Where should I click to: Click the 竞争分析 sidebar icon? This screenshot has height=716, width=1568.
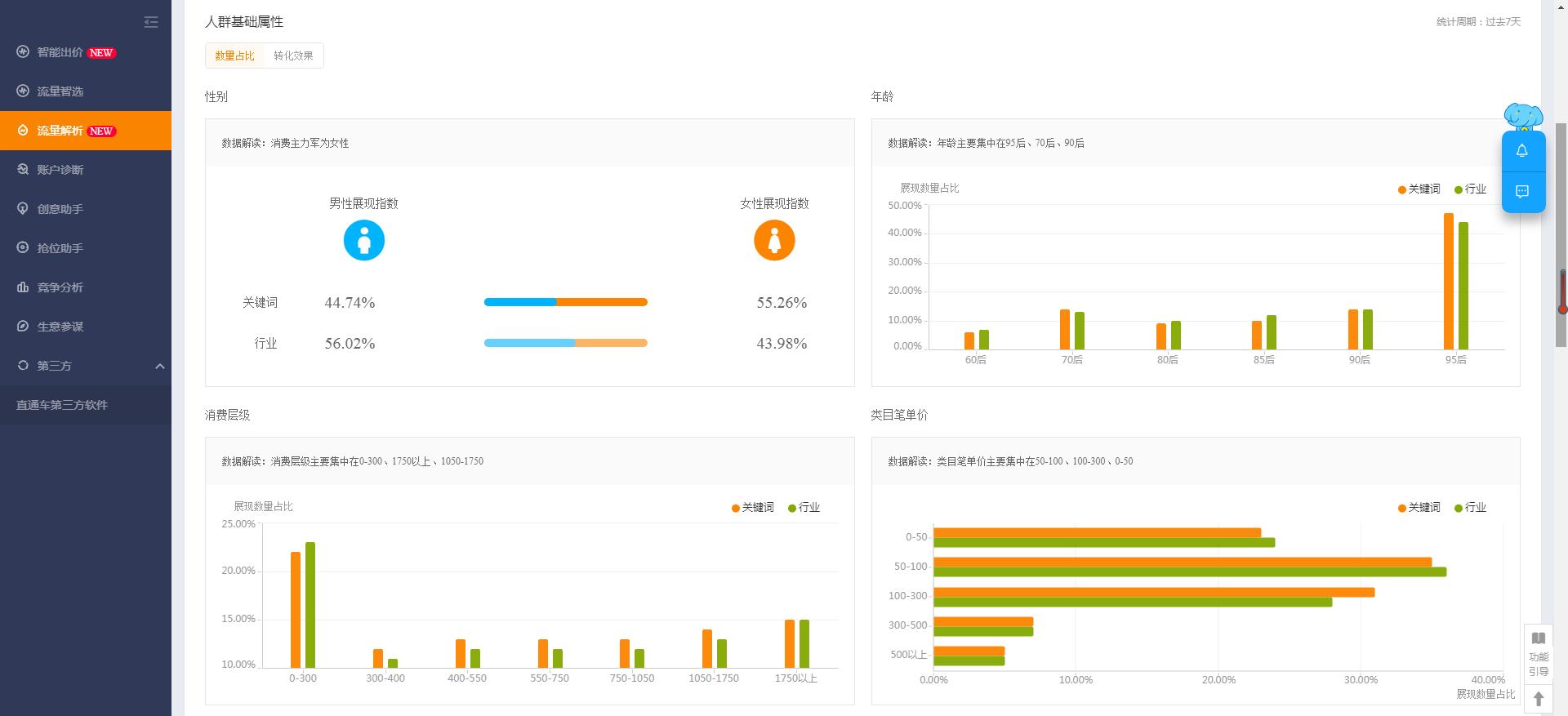(23, 287)
